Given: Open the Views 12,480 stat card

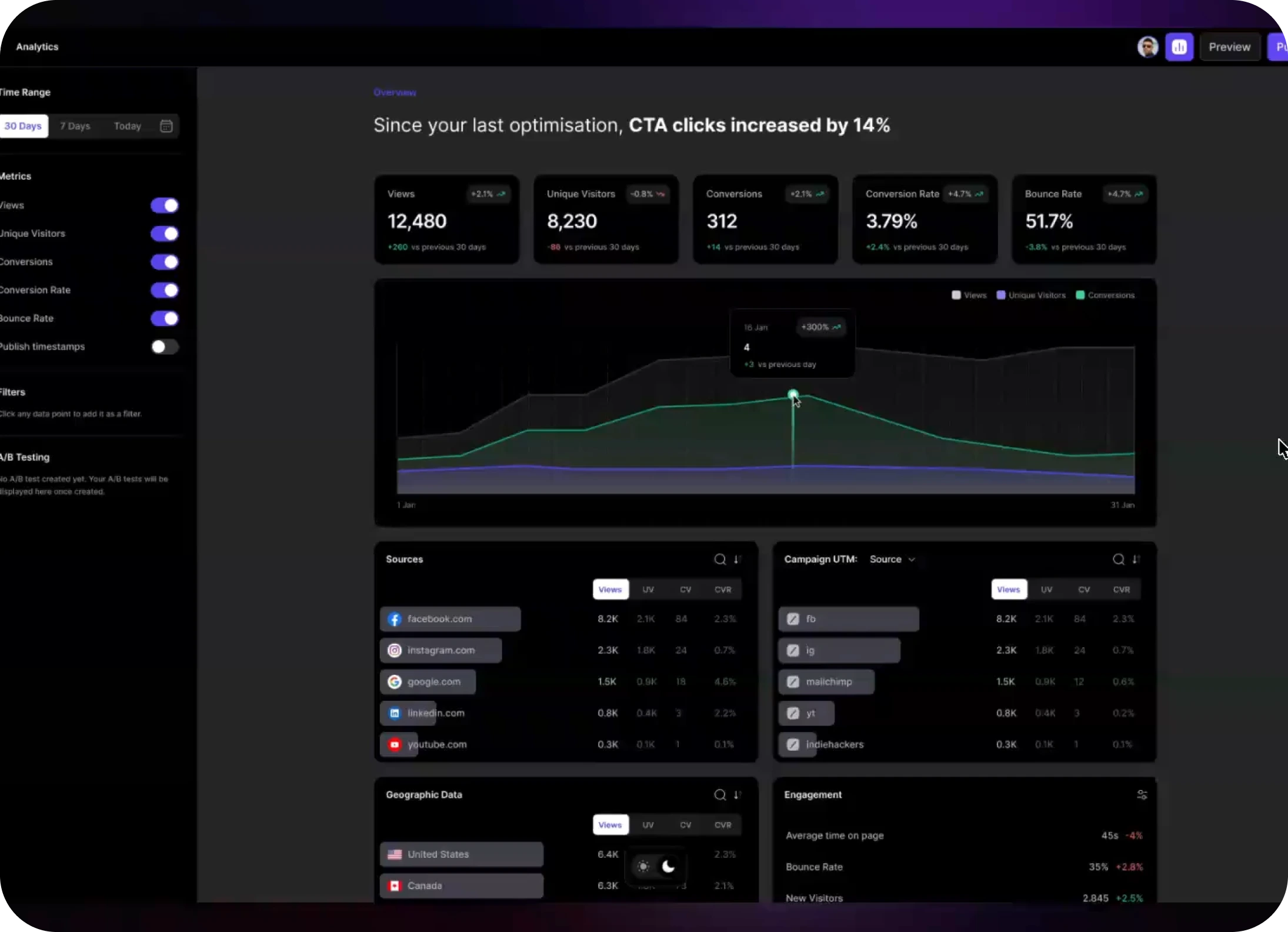Looking at the screenshot, I should coord(447,219).
